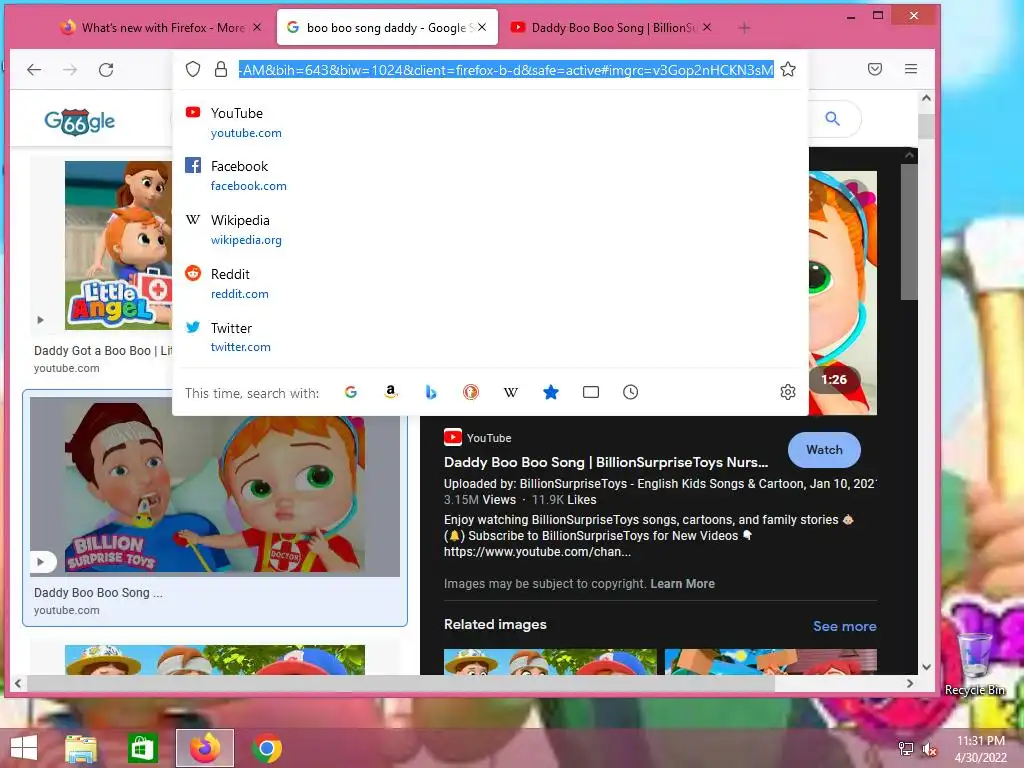Image resolution: width=1024 pixels, height=768 pixels.
Task: Choose the YouTube suggestion in dropdown
Action: coord(490,122)
